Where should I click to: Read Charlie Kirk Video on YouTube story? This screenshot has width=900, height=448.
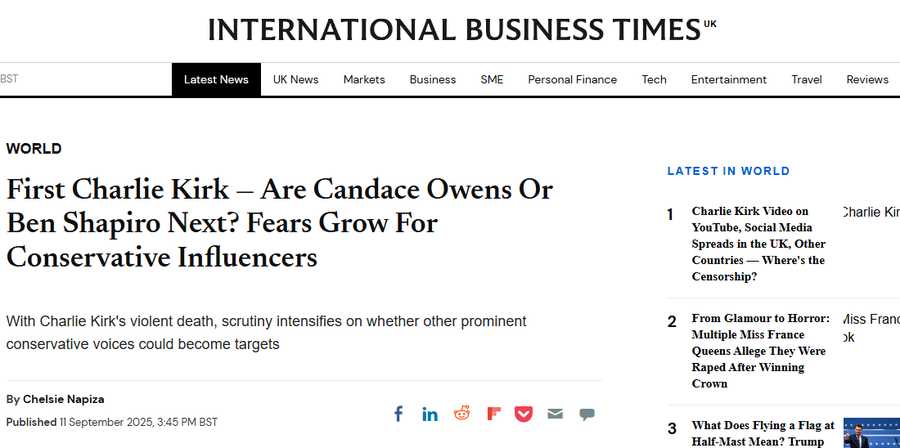tap(758, 244)
